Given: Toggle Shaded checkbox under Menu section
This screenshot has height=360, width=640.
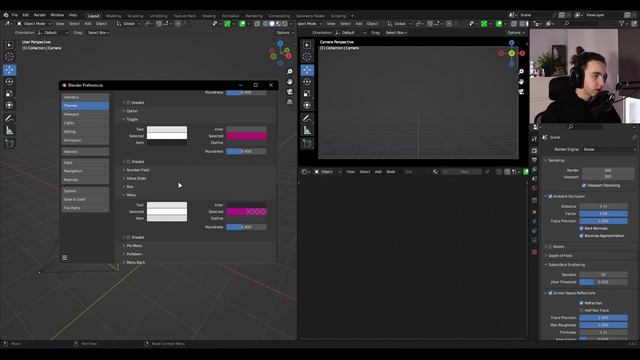Looking at the screenshot, I should (x=128, y=237).
